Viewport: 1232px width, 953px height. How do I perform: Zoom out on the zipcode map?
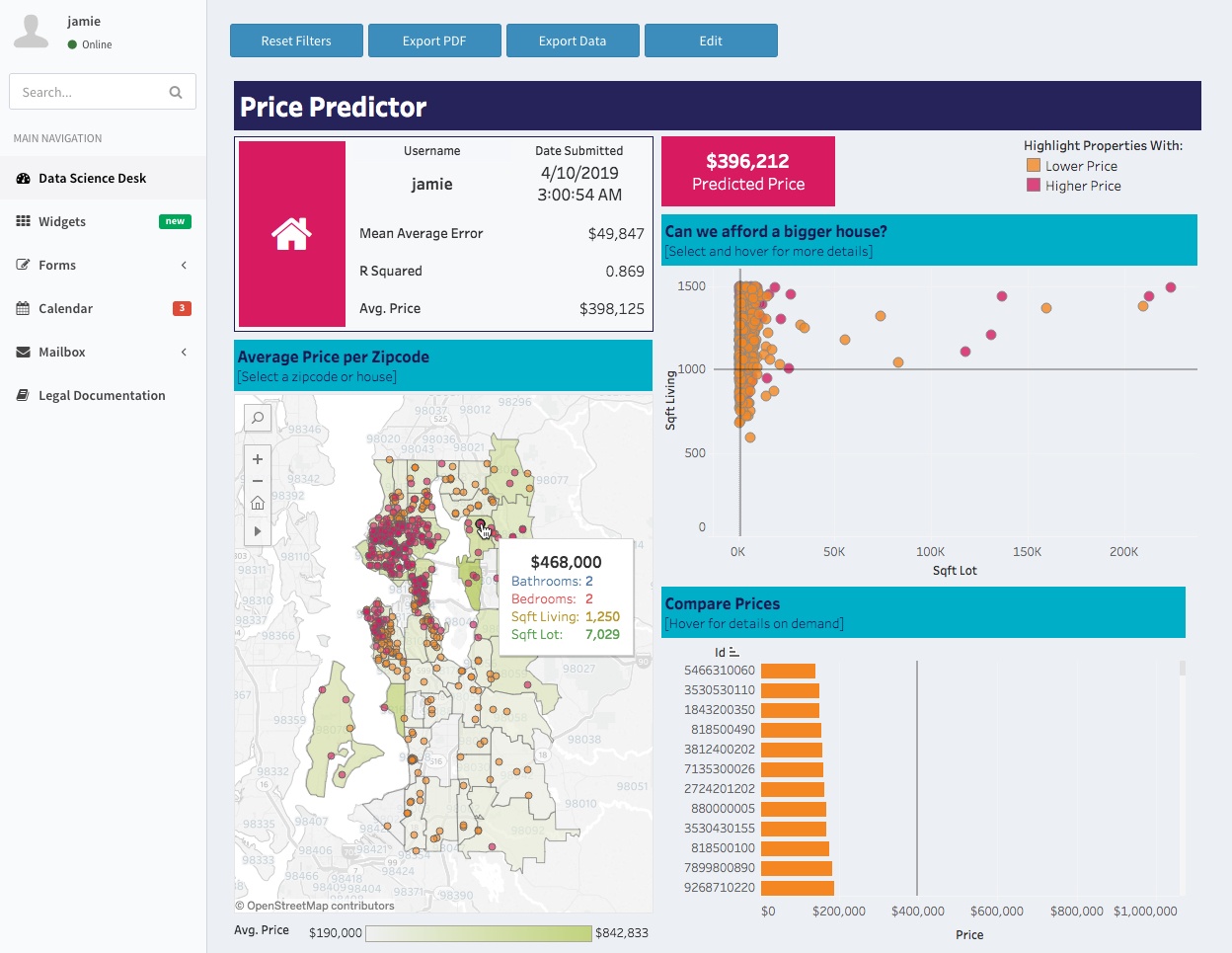pyautogui.click(x=258, y=481)
